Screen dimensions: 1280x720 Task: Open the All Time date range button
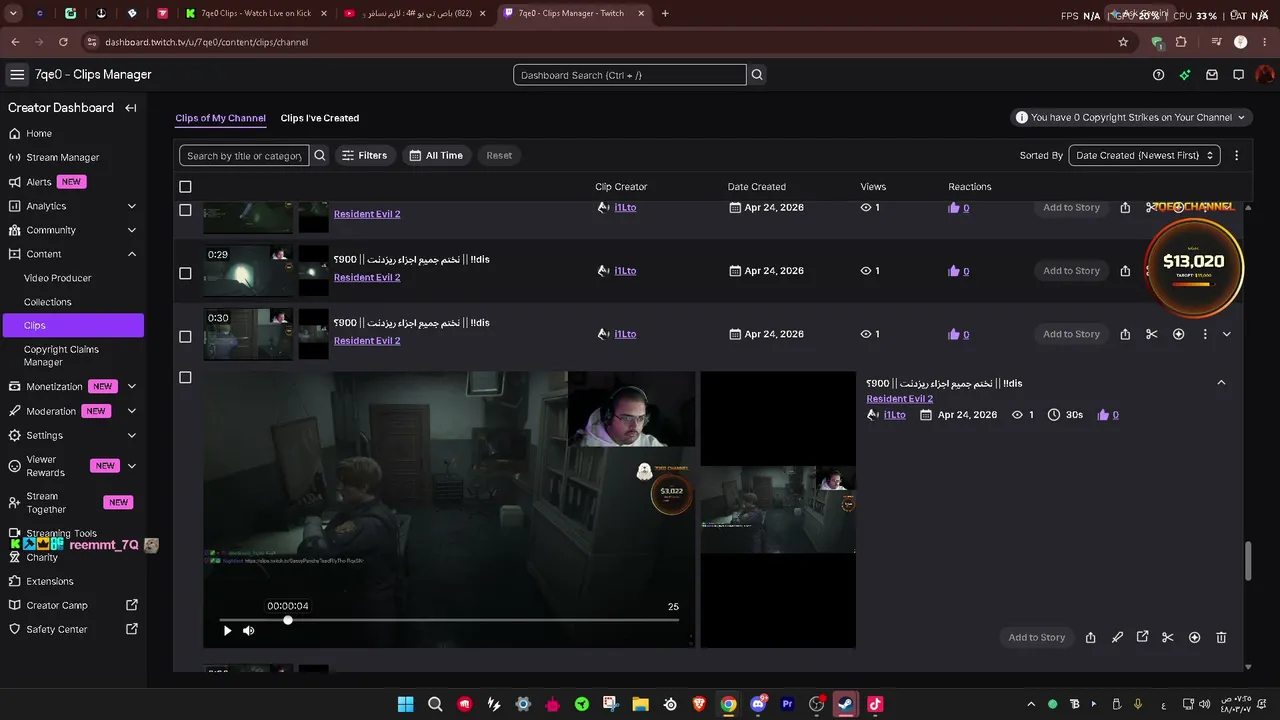pyautogui.click(x=436, y=155)
